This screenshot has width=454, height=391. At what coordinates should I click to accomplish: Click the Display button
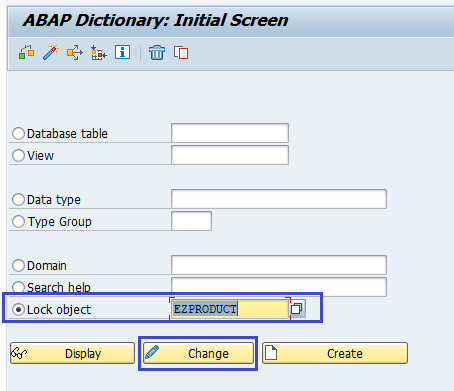point(72,353)
